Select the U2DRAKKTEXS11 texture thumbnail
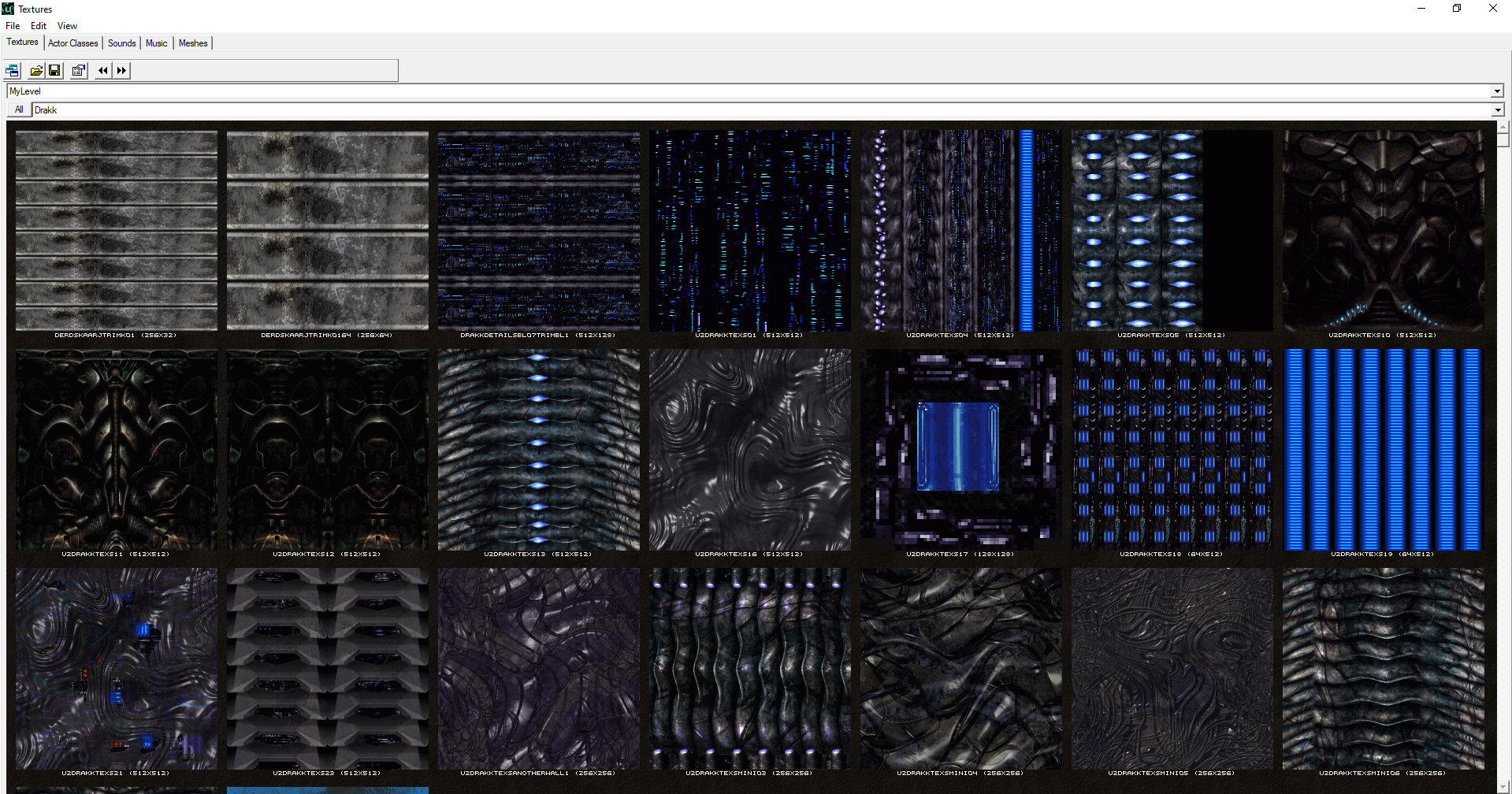The height and width of the screenshot is (794, 1512). pyautogui.click(x=117, y=450)
